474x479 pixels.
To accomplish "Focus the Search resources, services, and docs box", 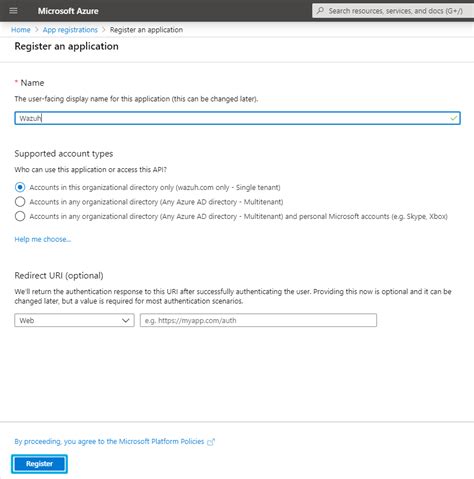I will [393, 11].
